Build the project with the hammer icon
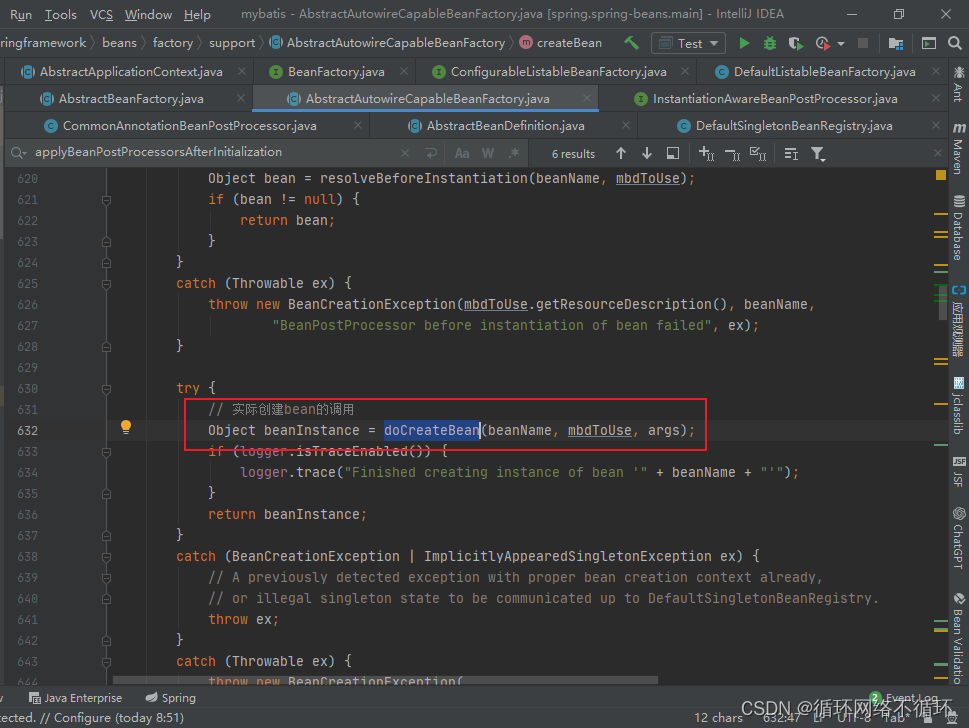969x728 pixels. pos(631,44)
